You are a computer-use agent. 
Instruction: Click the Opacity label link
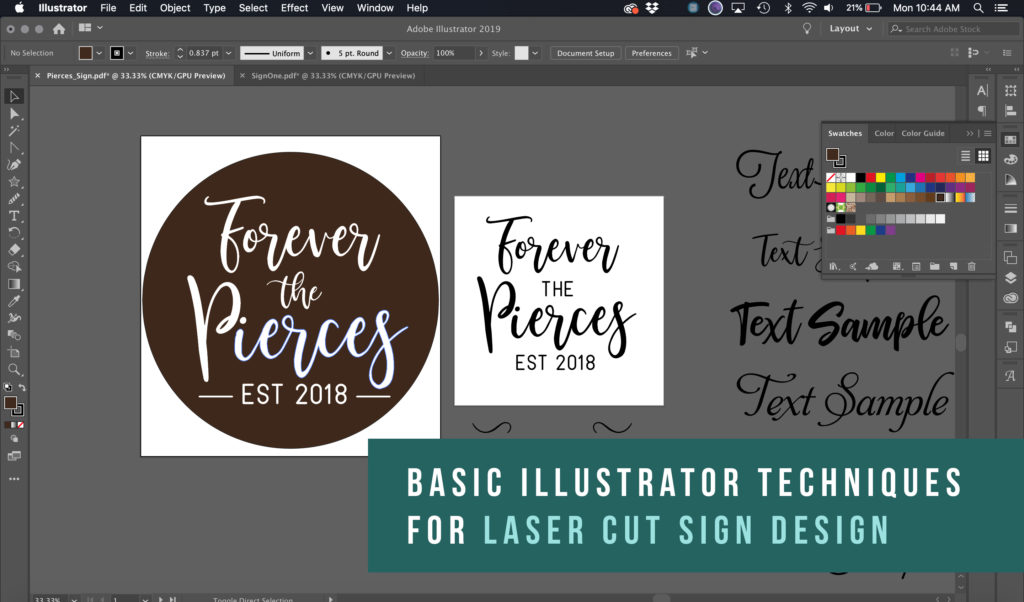(415, 54)
